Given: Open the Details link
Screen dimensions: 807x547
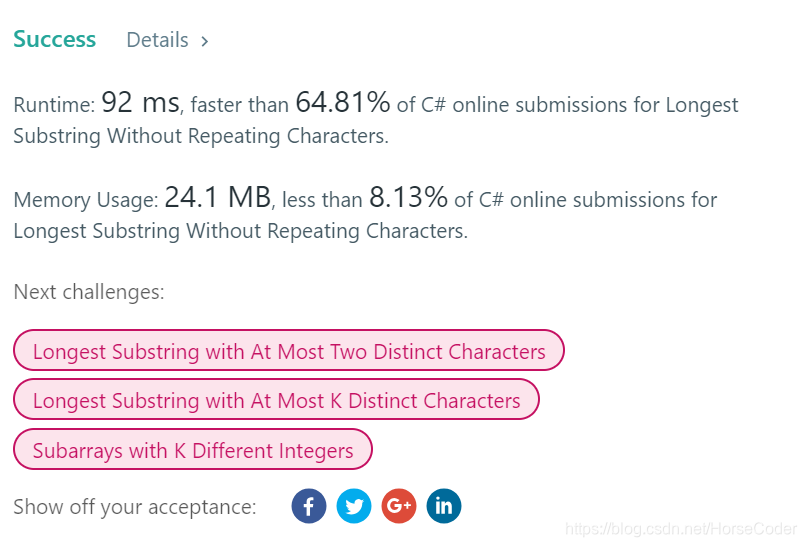Looking at the screenshot, I should click(157, 40).
